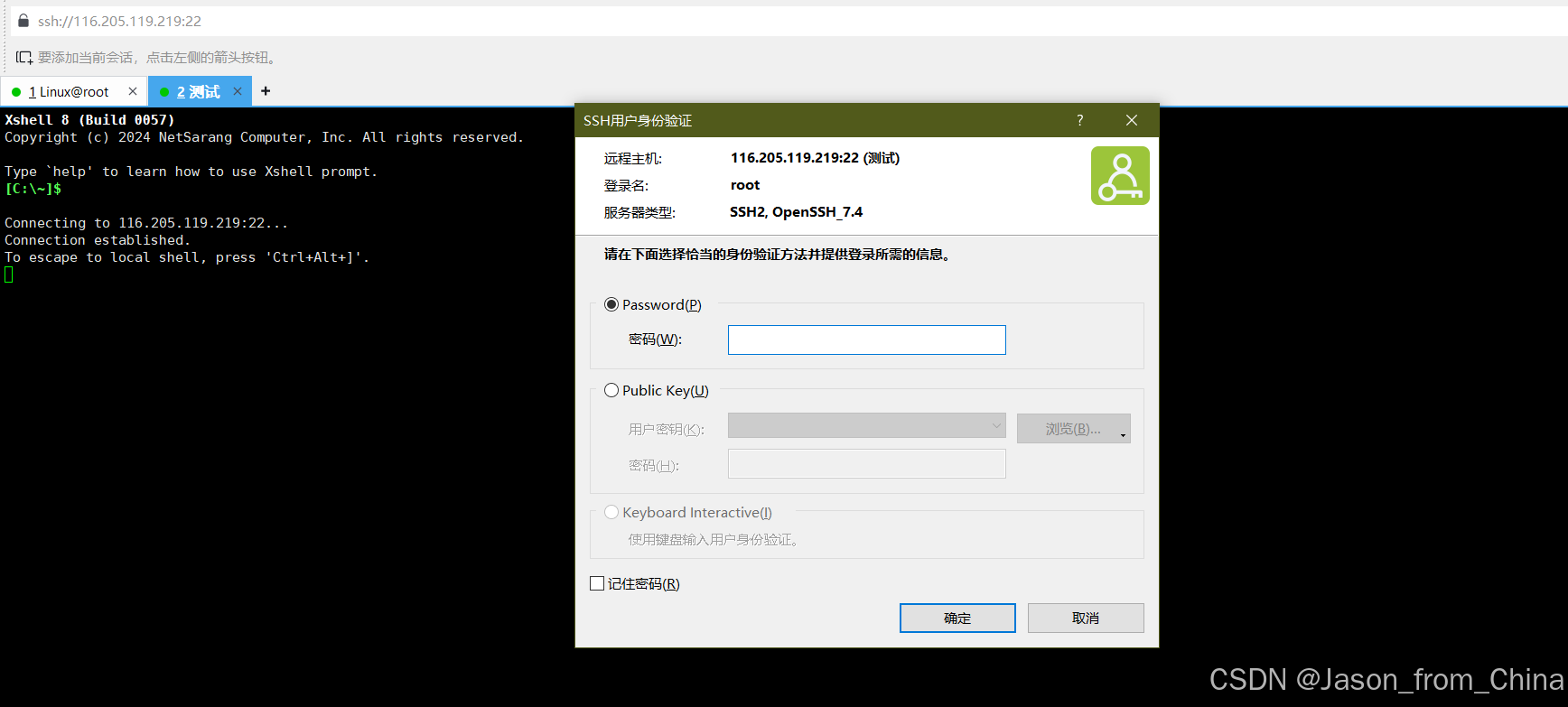Cancel with the 取消 button

(1086, 618)
